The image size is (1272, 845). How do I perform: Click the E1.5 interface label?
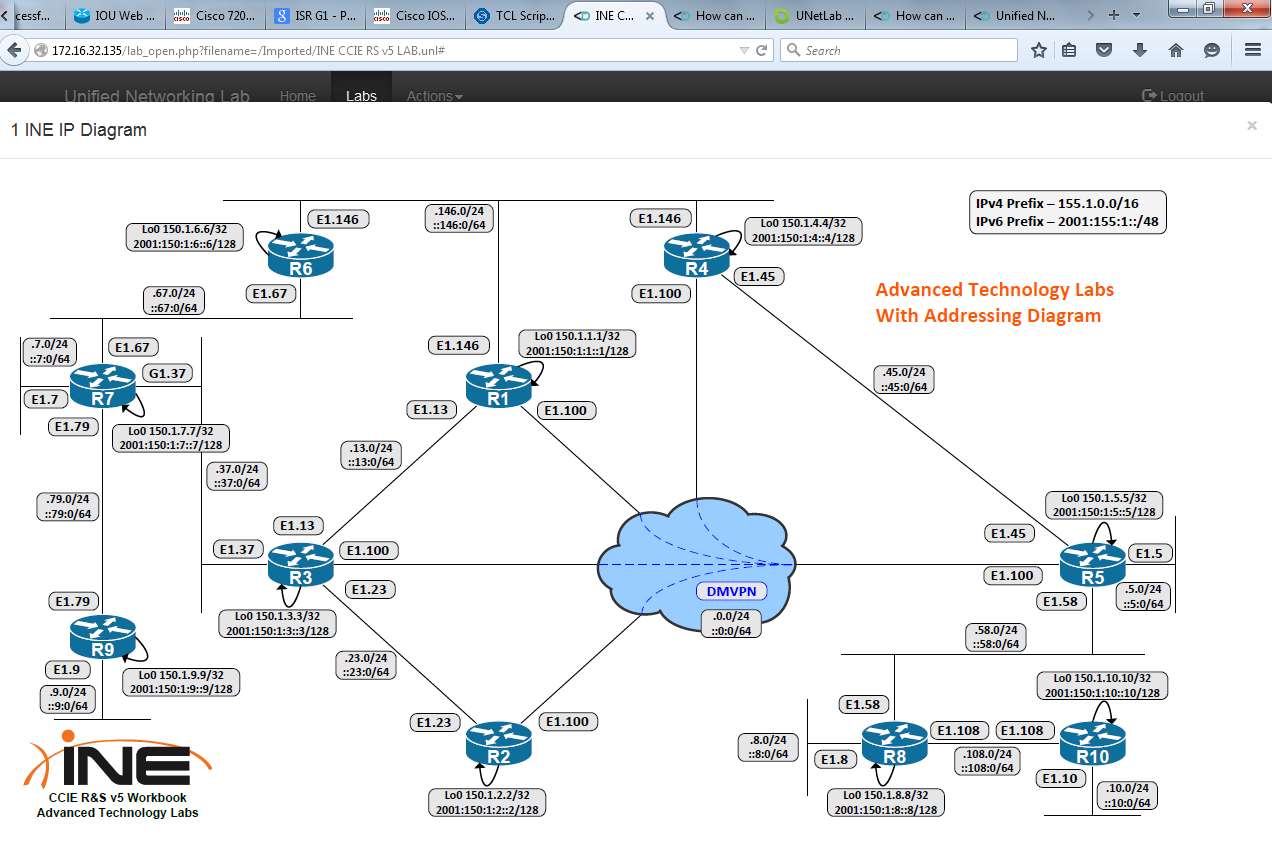coord(1150,553)
